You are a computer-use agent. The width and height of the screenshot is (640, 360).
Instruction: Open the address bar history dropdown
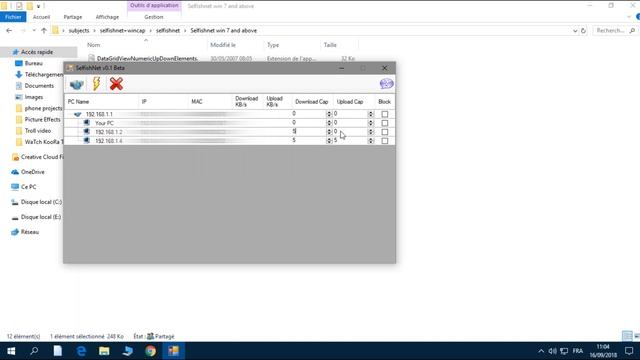(575, 31)
